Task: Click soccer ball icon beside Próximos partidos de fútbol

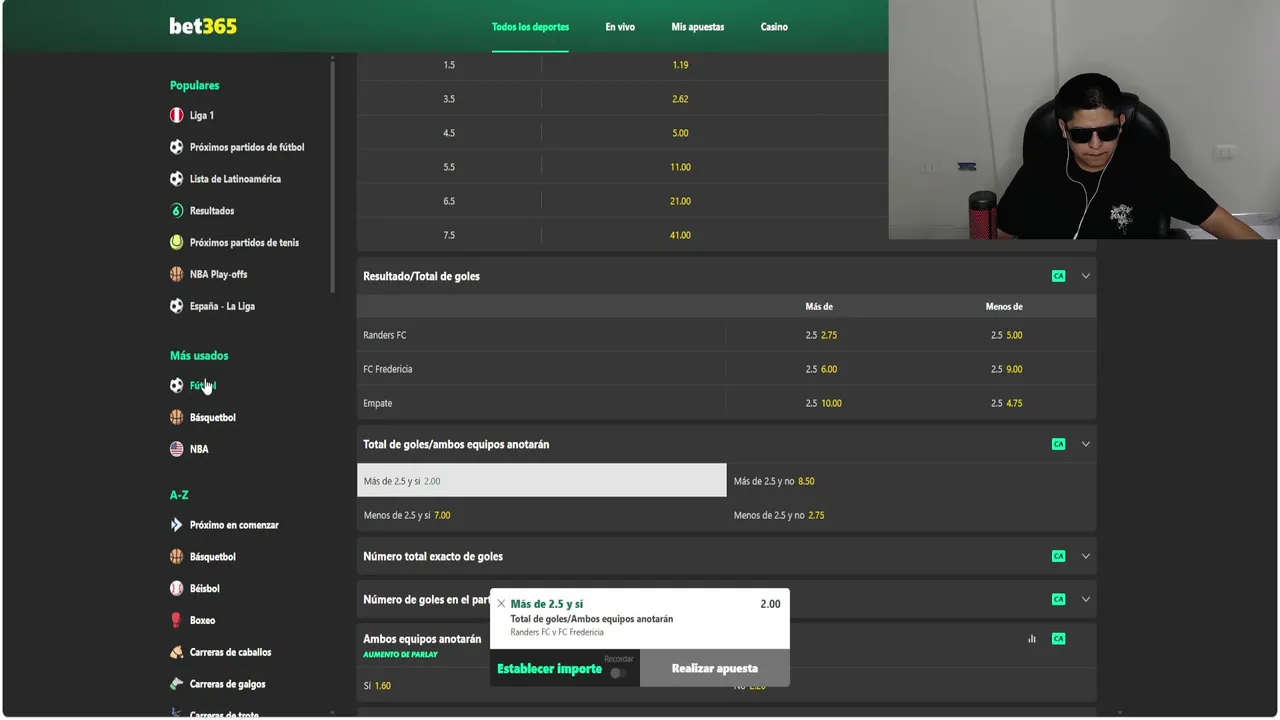Action: [x=177, y=147]
